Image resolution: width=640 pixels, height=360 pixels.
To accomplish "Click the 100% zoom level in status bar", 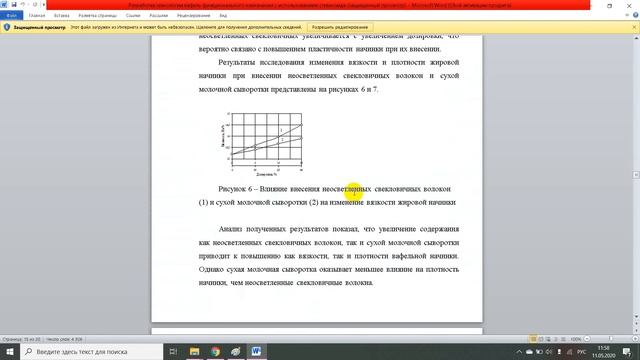I will (x=576, y=339).
